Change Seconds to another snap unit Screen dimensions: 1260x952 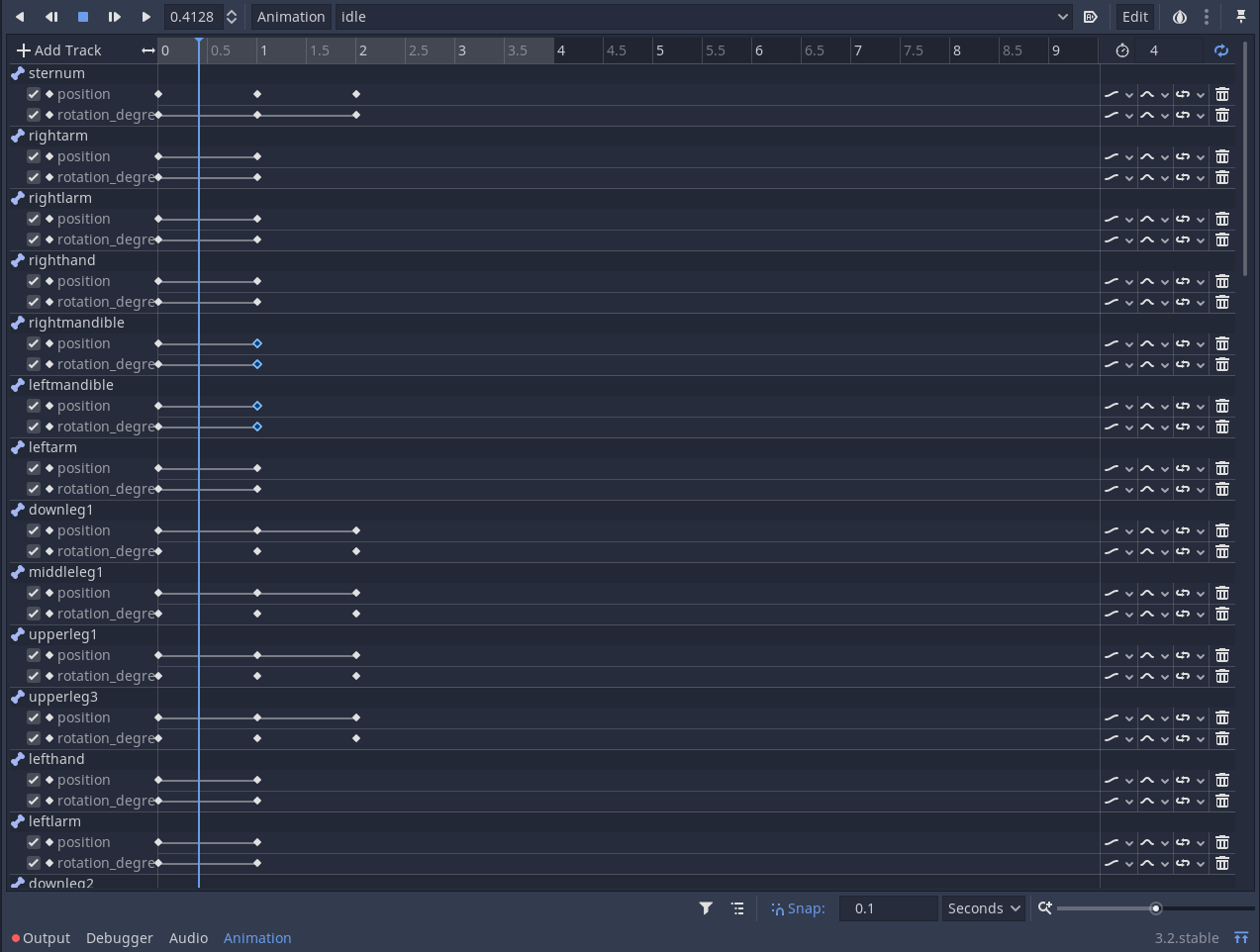coord(981,907)
